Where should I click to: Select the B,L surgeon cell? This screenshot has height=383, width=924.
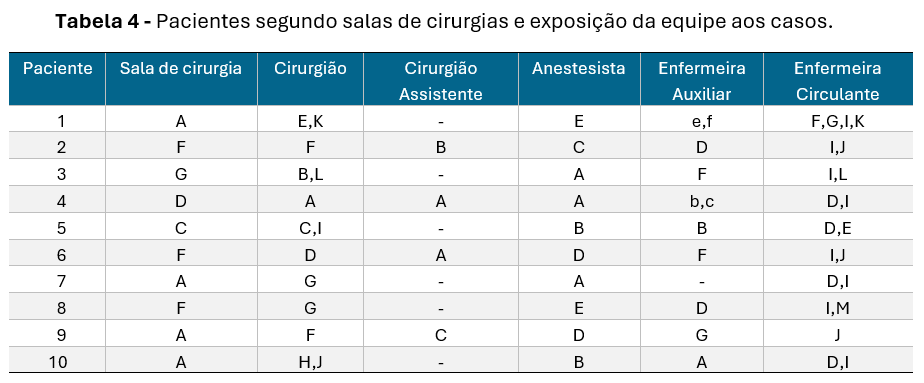tap(311, 173)
